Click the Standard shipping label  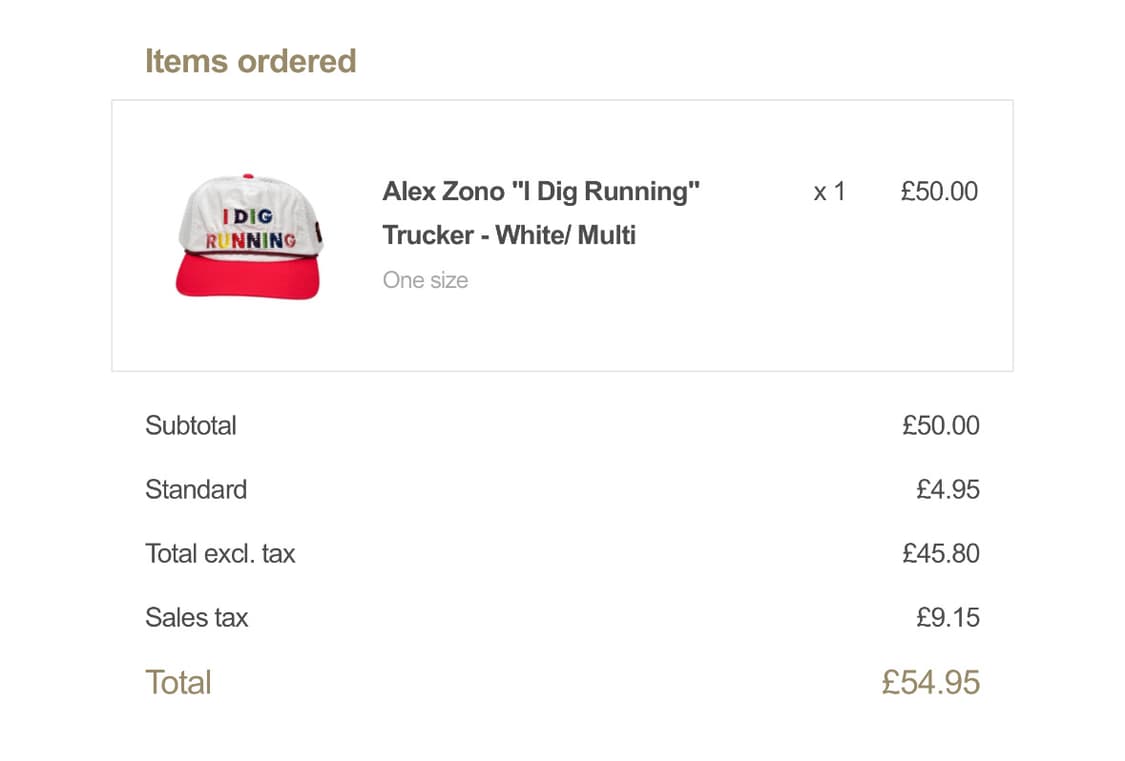(196, 489)
